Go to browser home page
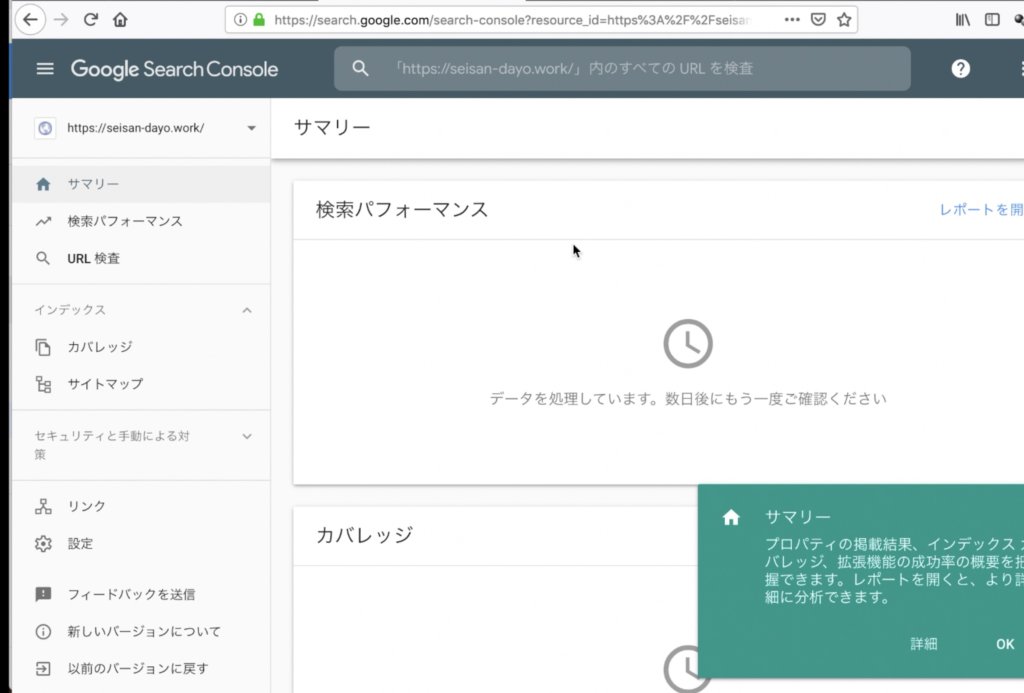The image size is (1024, 693). (120, 19)
